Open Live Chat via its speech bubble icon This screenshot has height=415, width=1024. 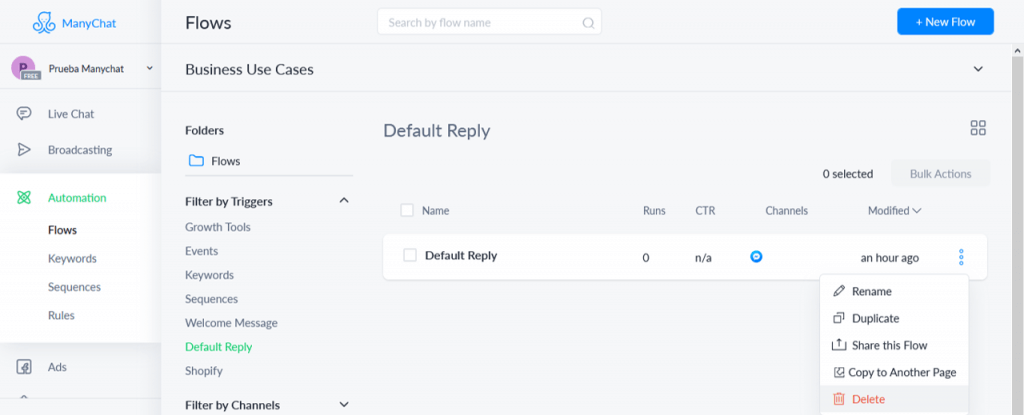pos(24,114)
